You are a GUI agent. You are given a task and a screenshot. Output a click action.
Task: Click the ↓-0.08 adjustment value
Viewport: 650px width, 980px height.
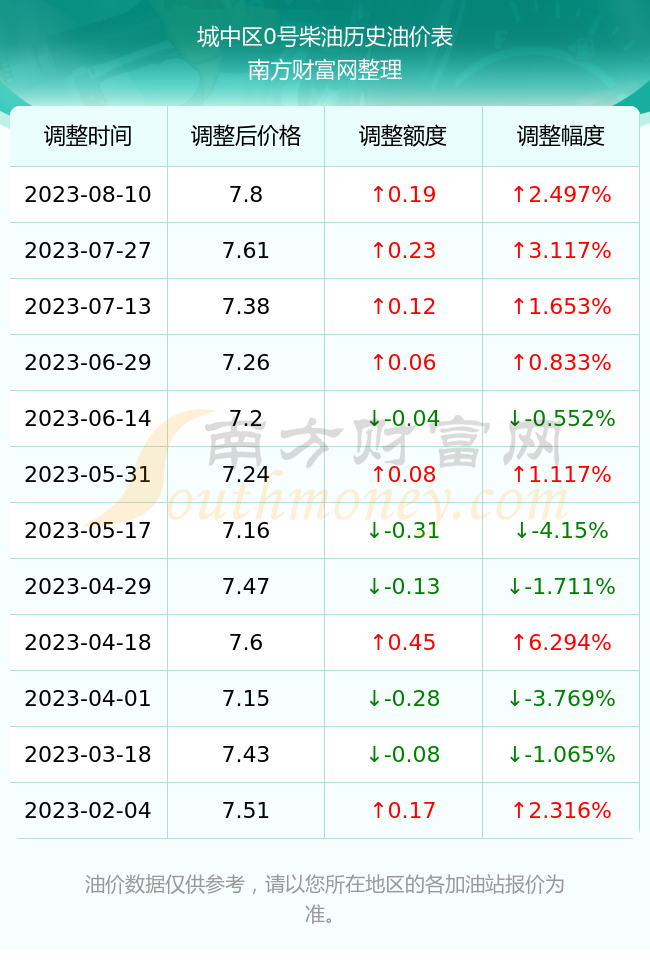click(403, 754)
